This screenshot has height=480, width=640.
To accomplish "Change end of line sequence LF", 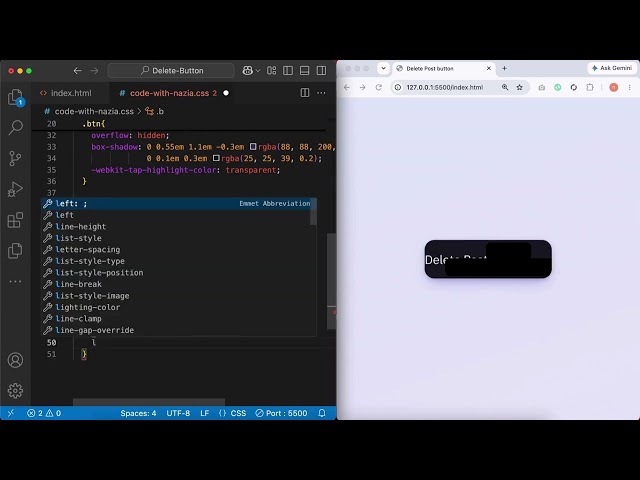I will coord(204,413).
